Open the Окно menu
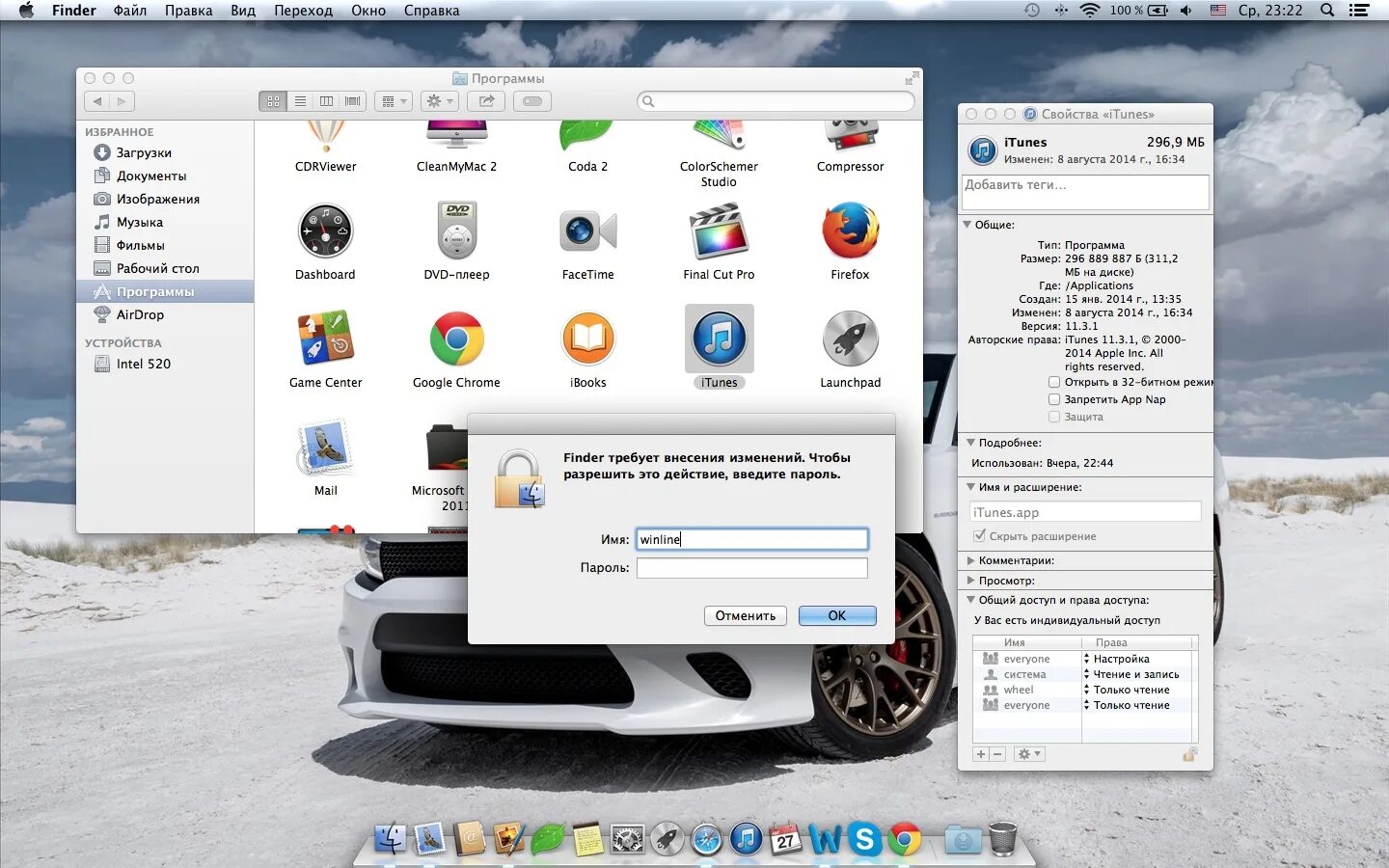Image resolution: width=1389 pixels, height=868 pixels. pyautogui.click(x=368, y=11)
